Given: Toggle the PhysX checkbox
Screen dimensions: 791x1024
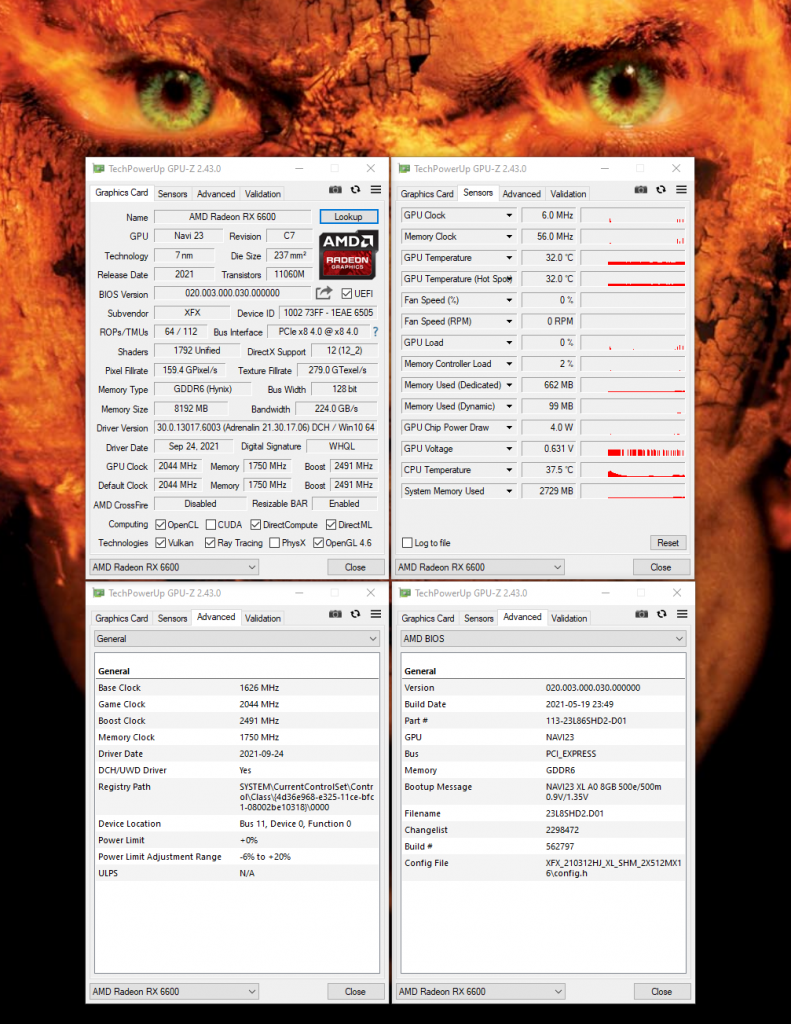Looking at the screenshot, I should (275, 543).
